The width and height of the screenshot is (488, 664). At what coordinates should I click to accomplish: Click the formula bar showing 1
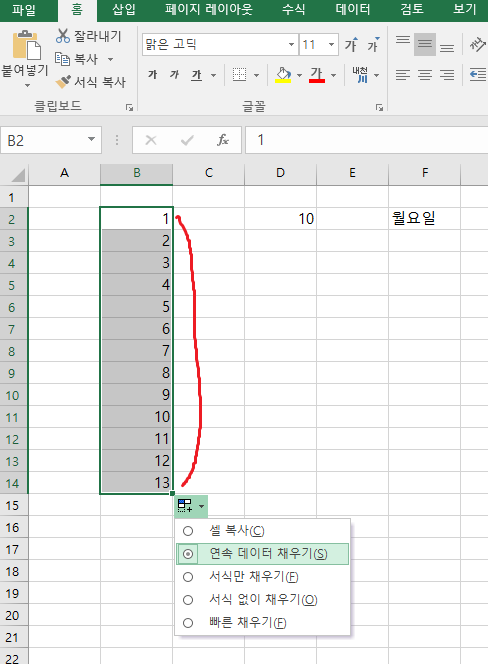click(366, 140)
